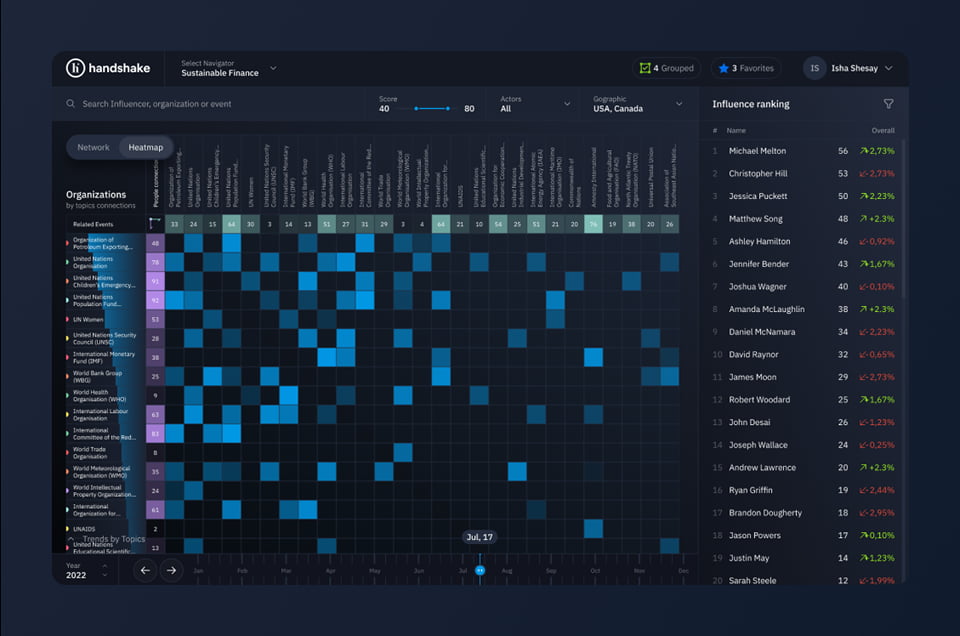Click the Name column header in ranking

[x=736, y=130]
